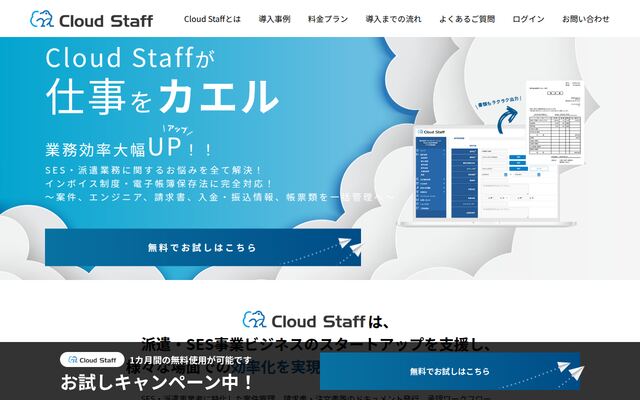Open the Cloud Staffとは menu item
The width and height of the screenshot is (640, 400).
click(x=212, y=19)
